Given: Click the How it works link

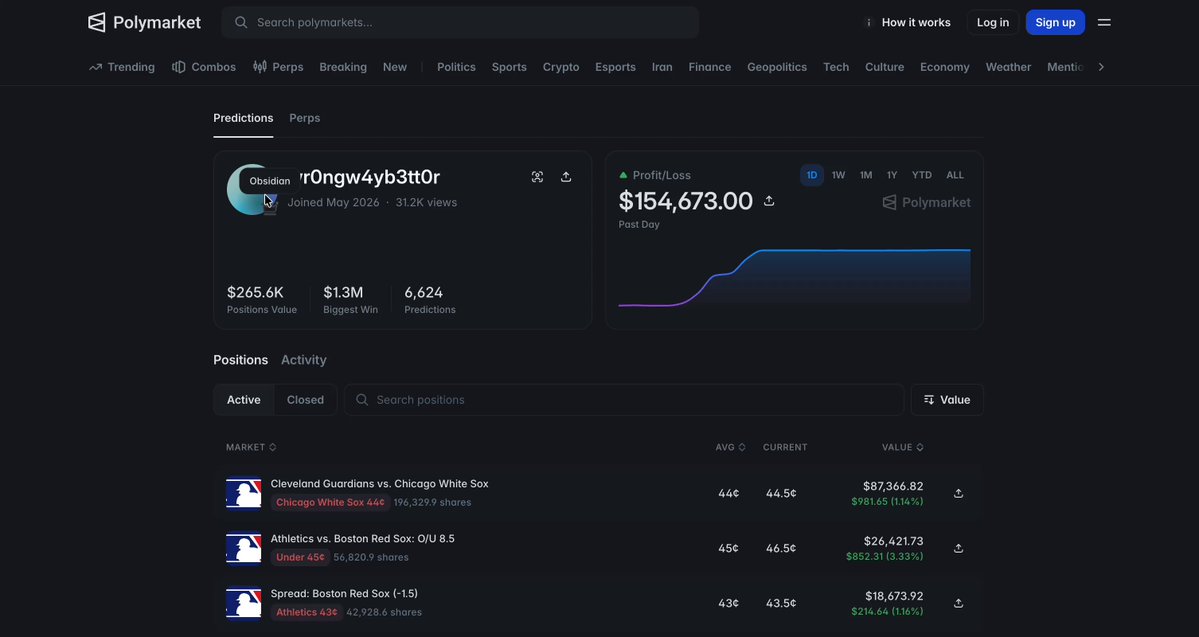Looking at the screenshot, I should [916, 22].
